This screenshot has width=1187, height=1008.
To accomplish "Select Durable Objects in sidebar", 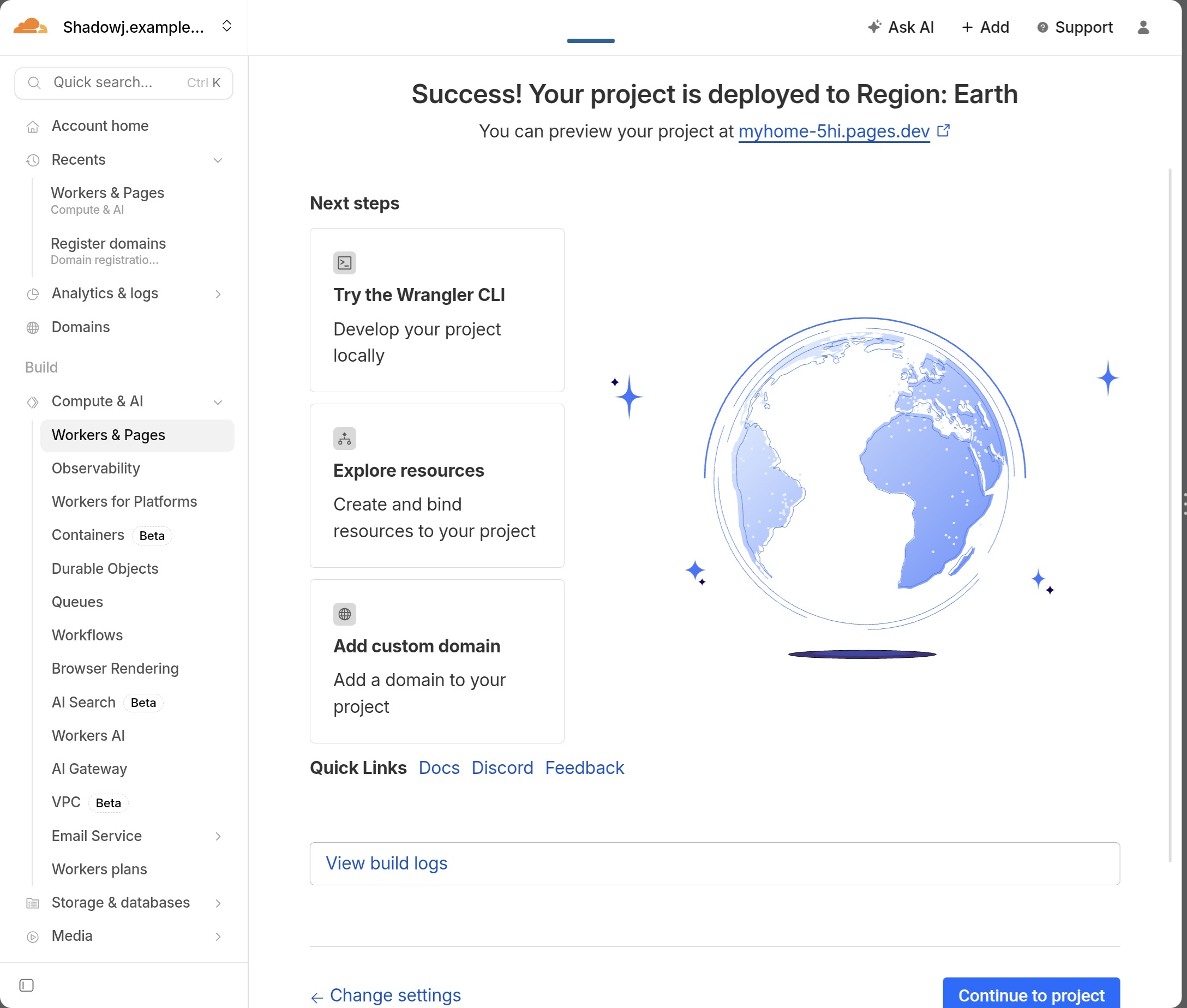I will coord(105,568).
